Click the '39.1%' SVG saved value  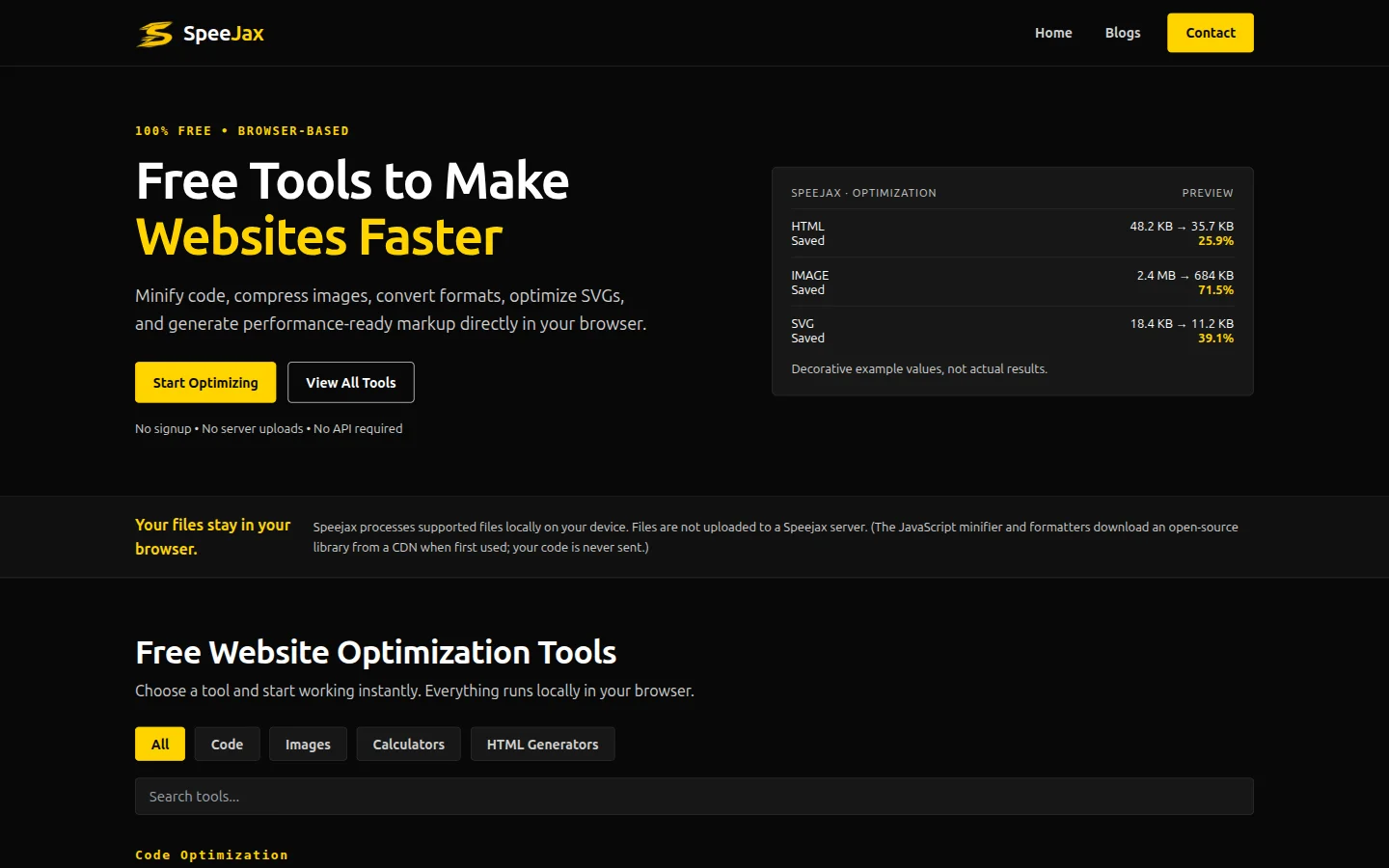tap(1215, 339)
